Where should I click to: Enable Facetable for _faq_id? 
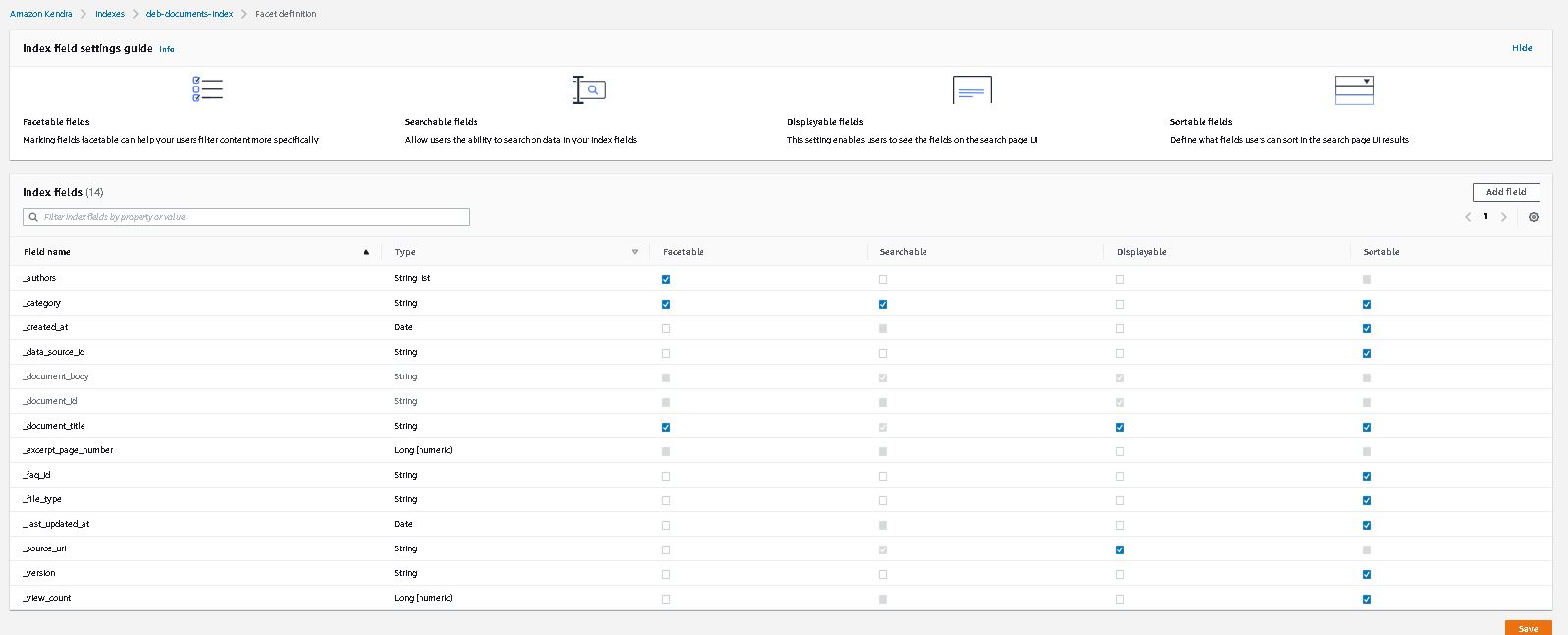click(666, 476)
